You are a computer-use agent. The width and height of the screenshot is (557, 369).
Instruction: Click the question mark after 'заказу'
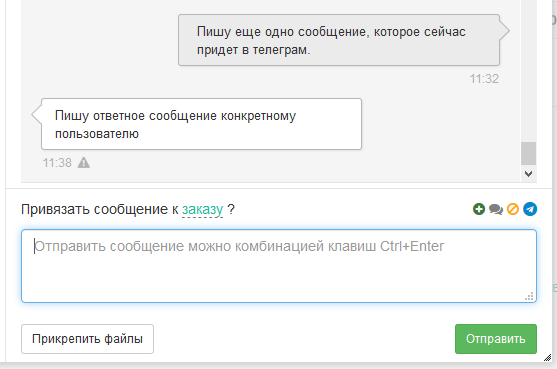click(231, 209)
